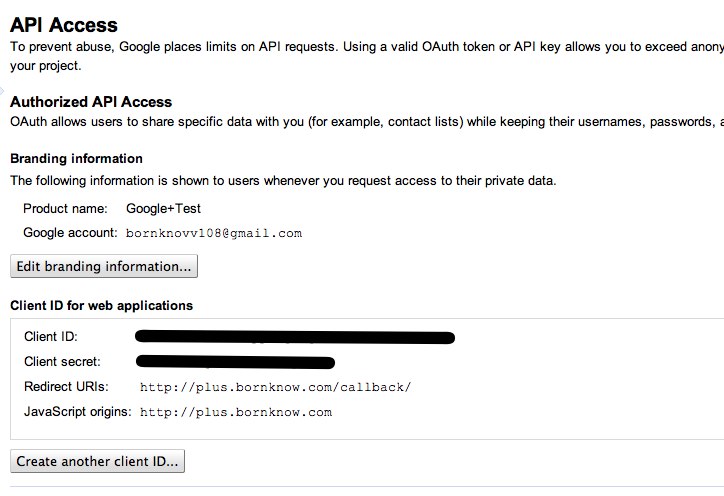Click the API Access page heading

(64, 25)
